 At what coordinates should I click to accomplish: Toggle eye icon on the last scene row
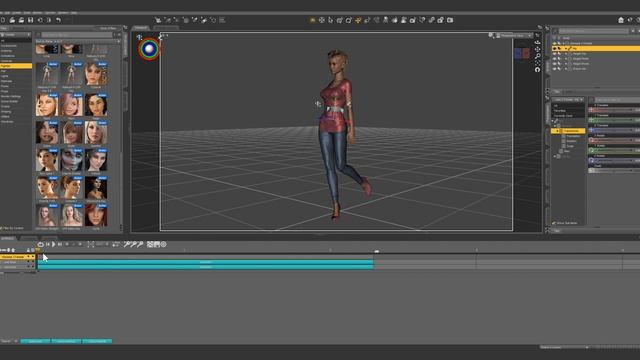point(554,69)
